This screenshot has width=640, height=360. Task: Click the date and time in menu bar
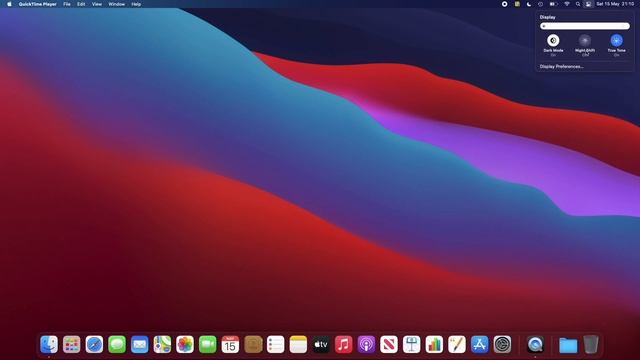(615, 4)
